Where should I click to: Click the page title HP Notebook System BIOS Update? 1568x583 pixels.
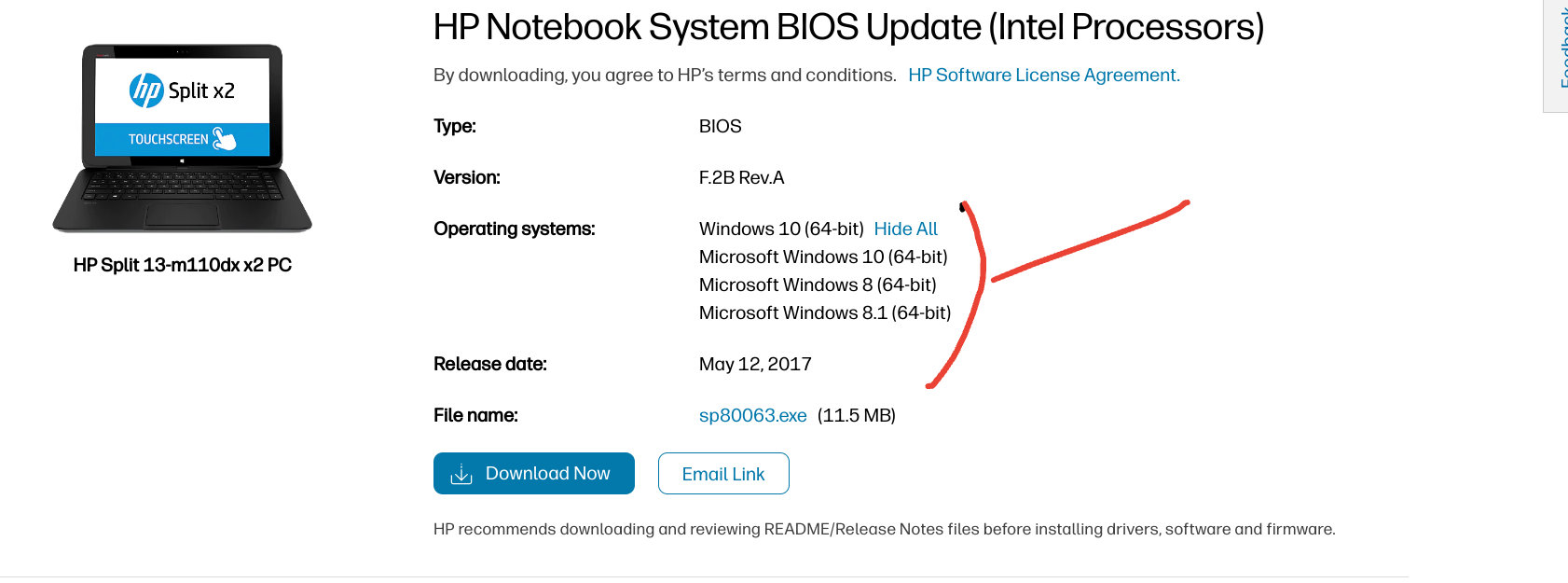[848, 27]
